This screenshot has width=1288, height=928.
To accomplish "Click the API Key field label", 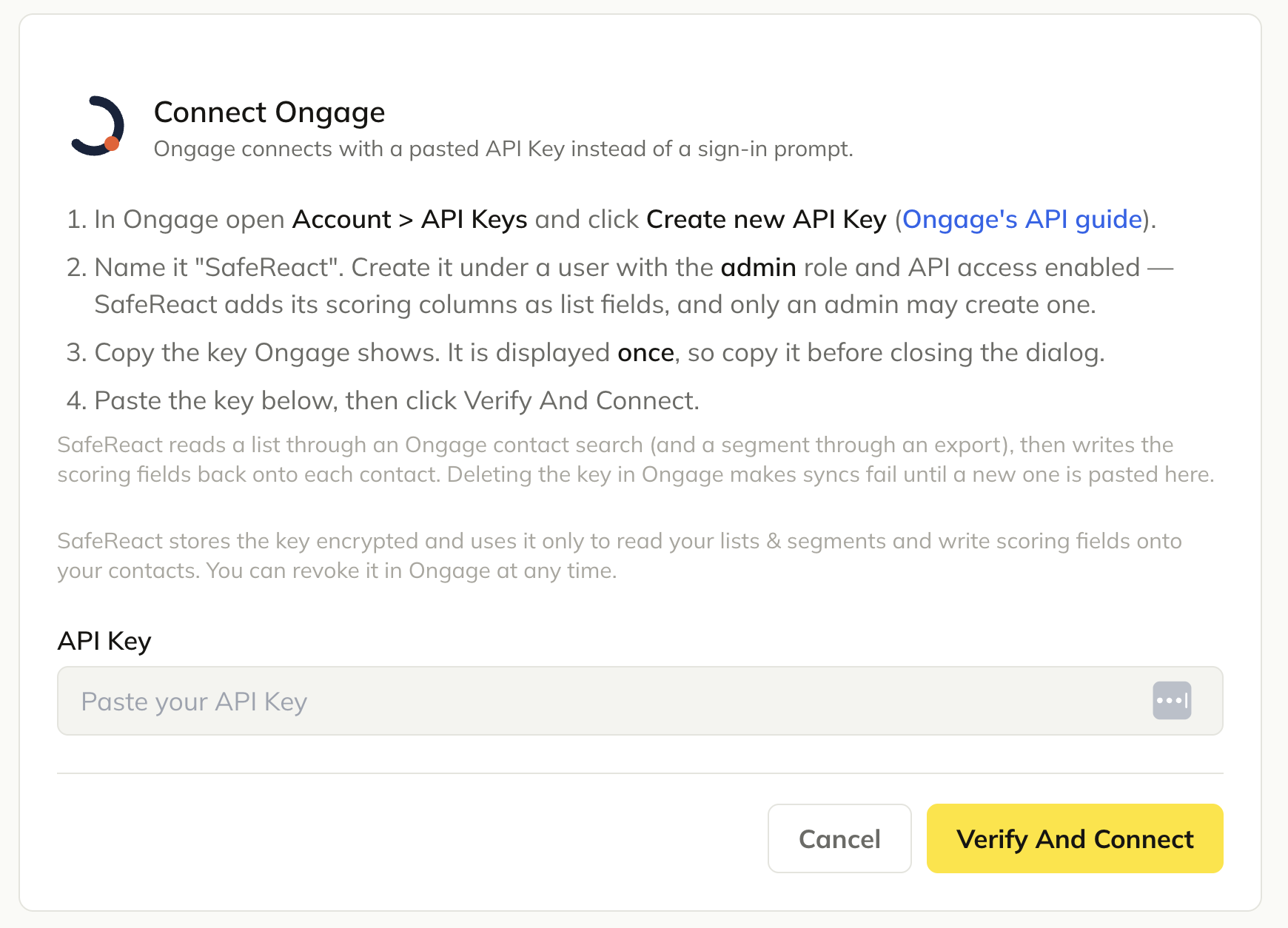I will click(104, 641).
